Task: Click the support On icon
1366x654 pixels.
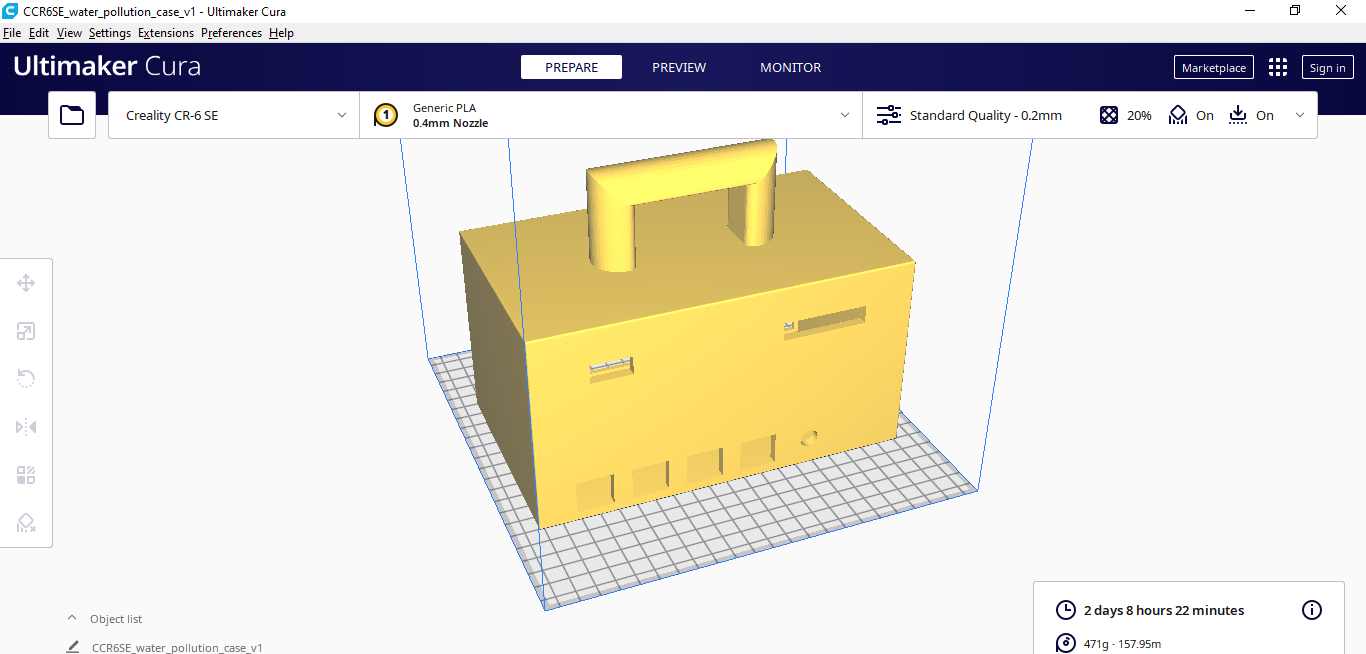Action: [x=1178, y=115]
